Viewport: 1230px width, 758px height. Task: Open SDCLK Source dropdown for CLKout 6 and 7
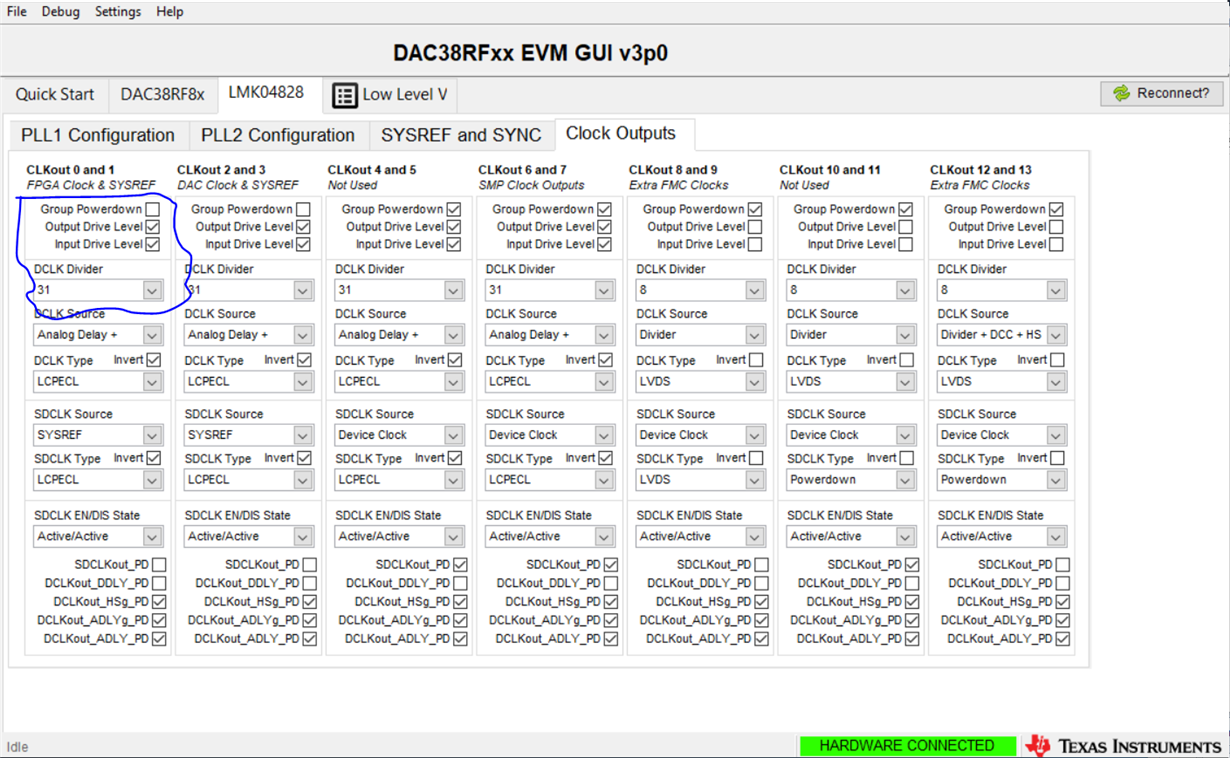(x=549, y=435)
